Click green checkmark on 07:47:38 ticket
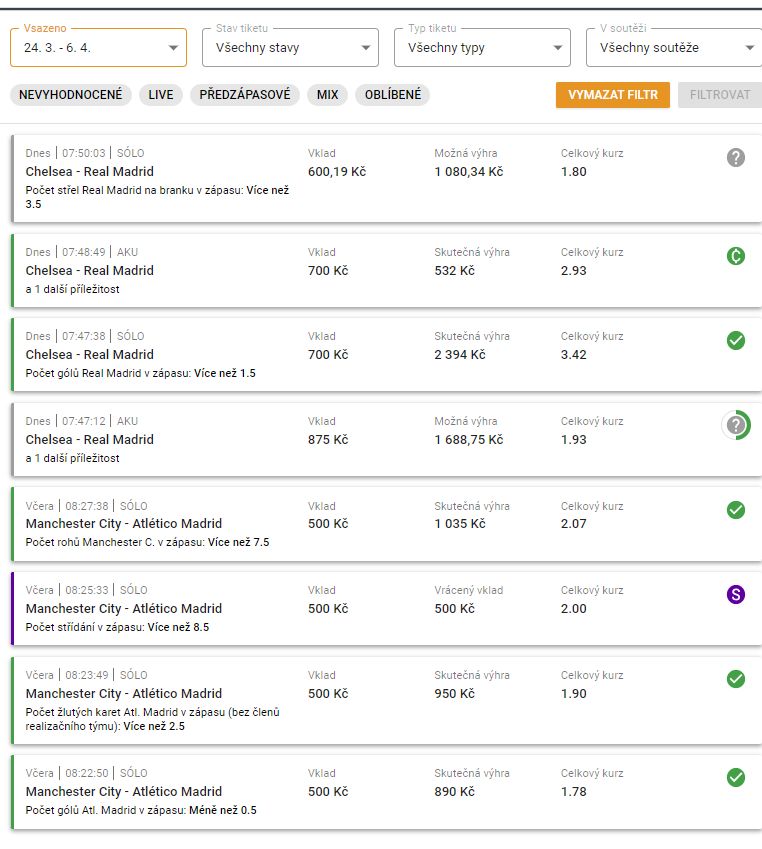 coord(735,341)
